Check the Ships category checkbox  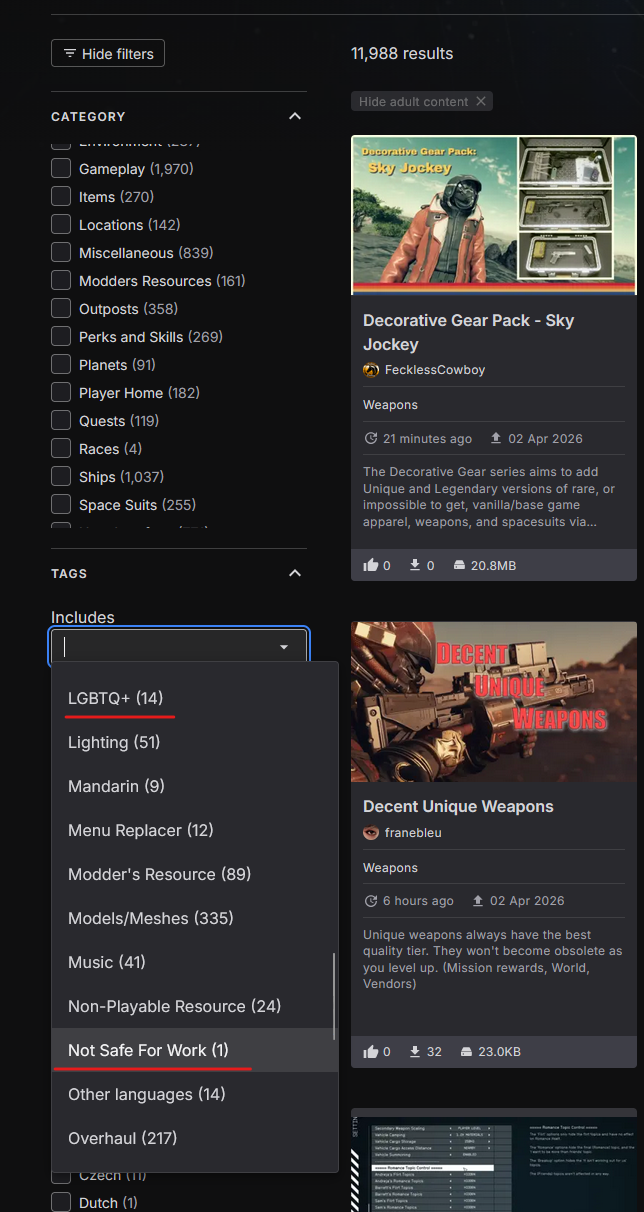[61, 477]
